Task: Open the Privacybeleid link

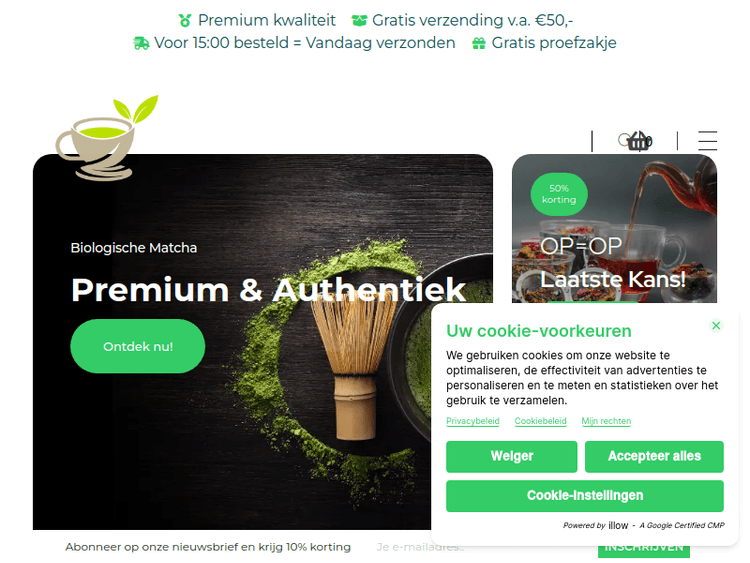Action: [x=473, y=421]
